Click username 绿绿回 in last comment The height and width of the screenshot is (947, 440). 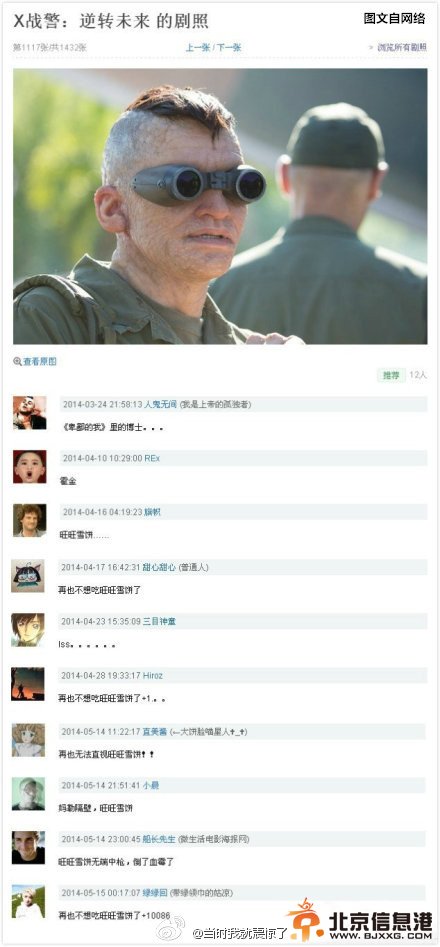(x=155, y=893)
